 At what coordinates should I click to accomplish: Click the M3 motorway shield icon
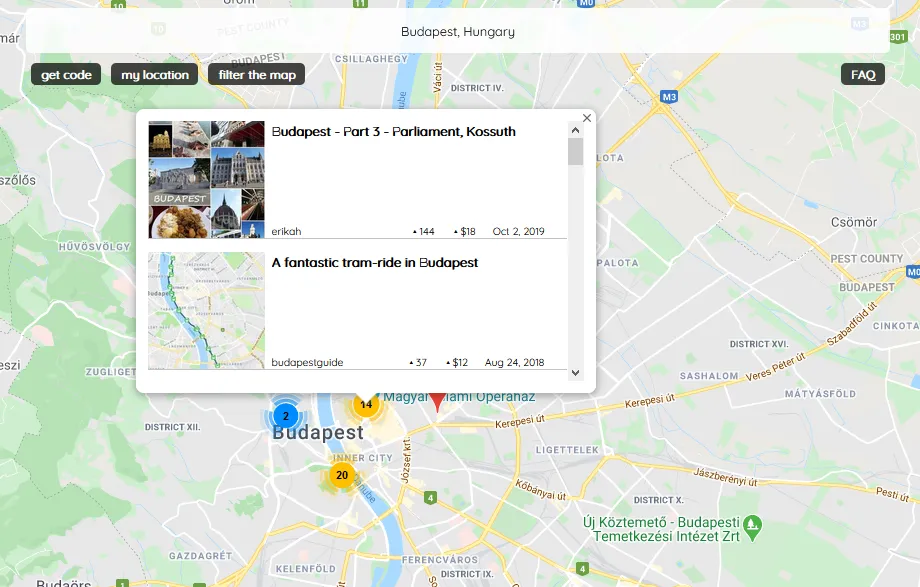click(x=669, y=97)
